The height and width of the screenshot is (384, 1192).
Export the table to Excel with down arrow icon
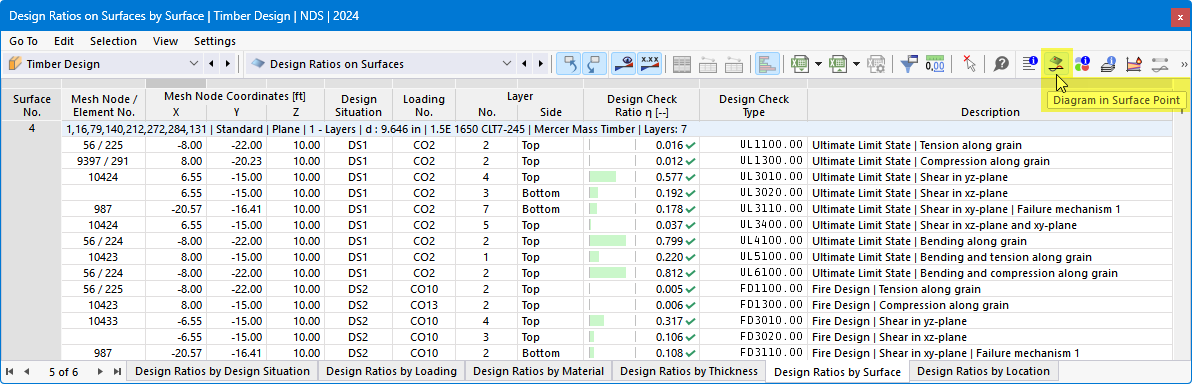click(x=799, y=64)
